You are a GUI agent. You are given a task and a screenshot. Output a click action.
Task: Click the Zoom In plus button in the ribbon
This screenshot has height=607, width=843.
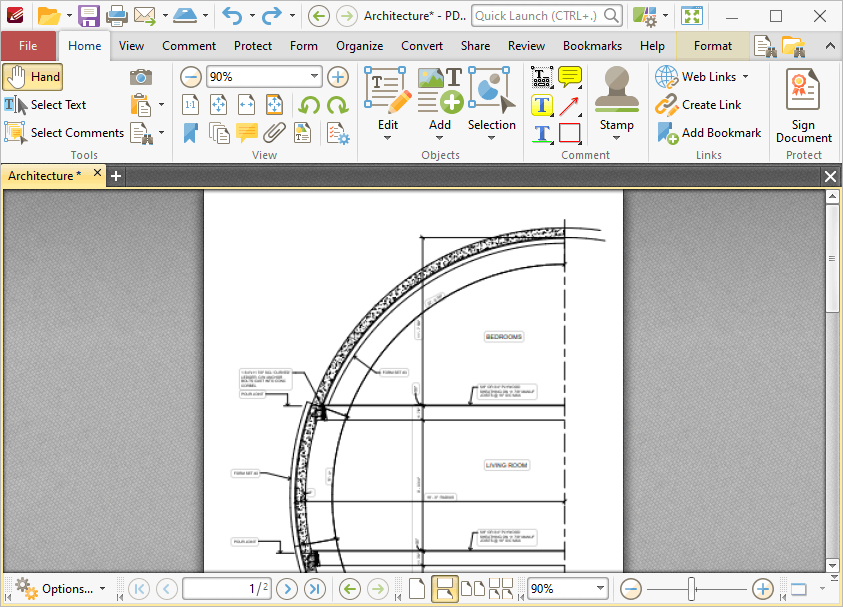point(338,77)
